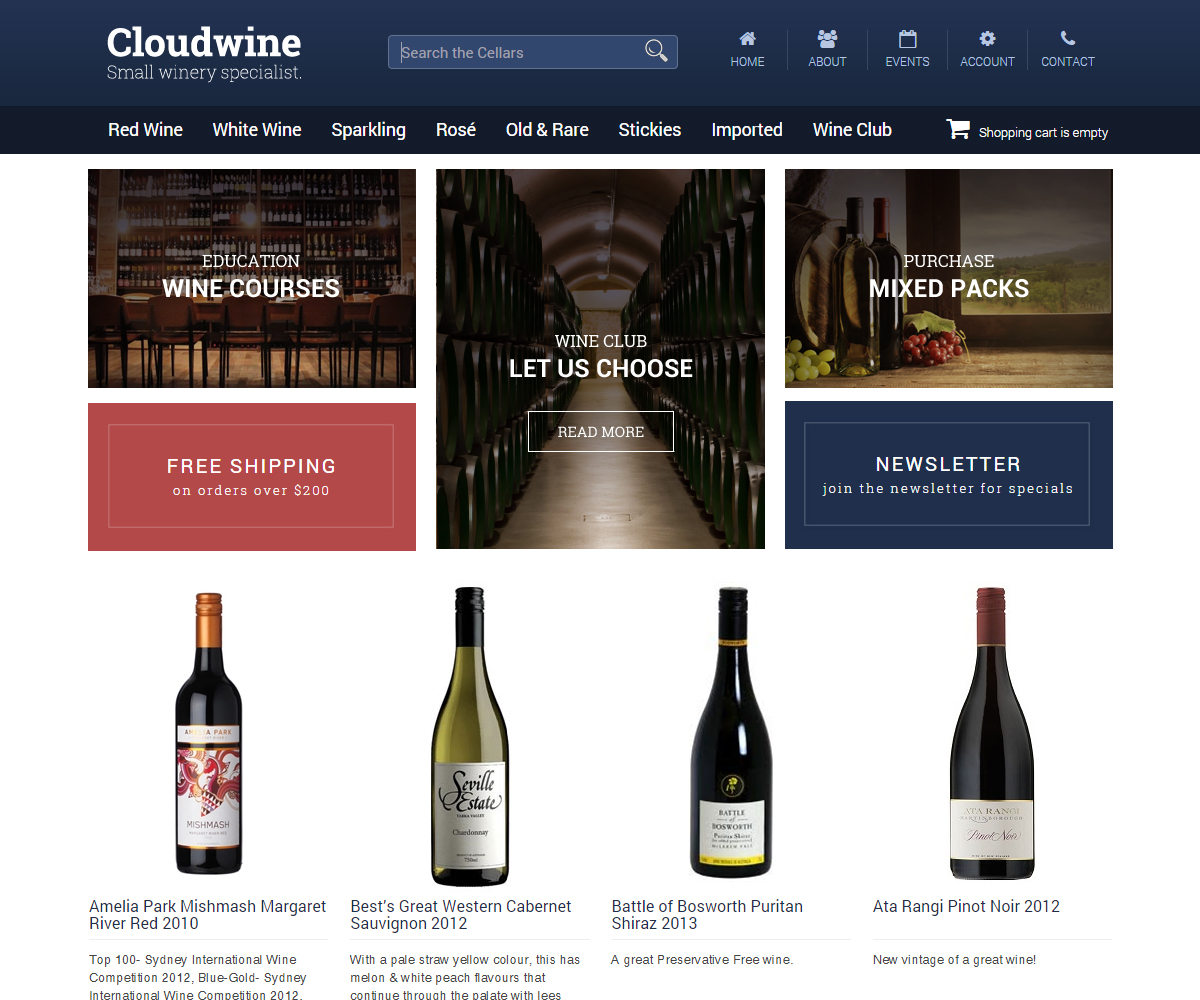Click the Home house icon
This screenshot has height=1000, width=1200.
pyautogui.click(x=747, y=39)
